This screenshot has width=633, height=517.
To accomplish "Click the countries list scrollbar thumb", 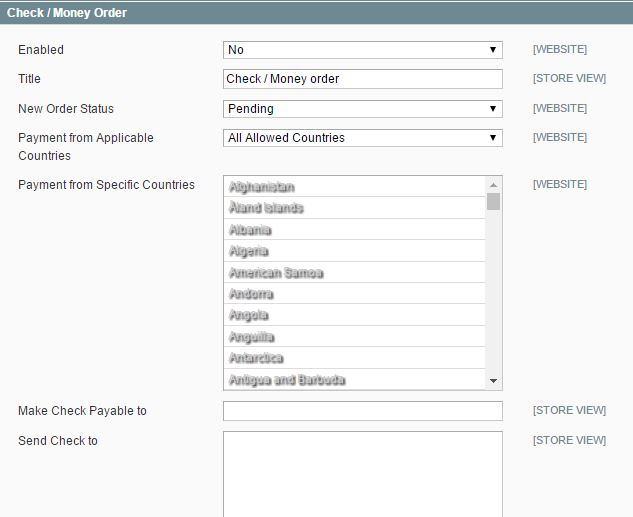I will coord(493,201).
